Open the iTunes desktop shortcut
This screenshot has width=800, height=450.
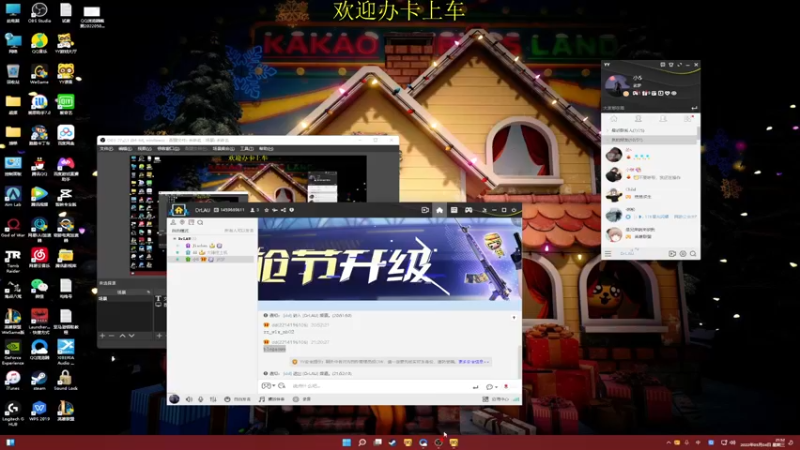point(13,380)
